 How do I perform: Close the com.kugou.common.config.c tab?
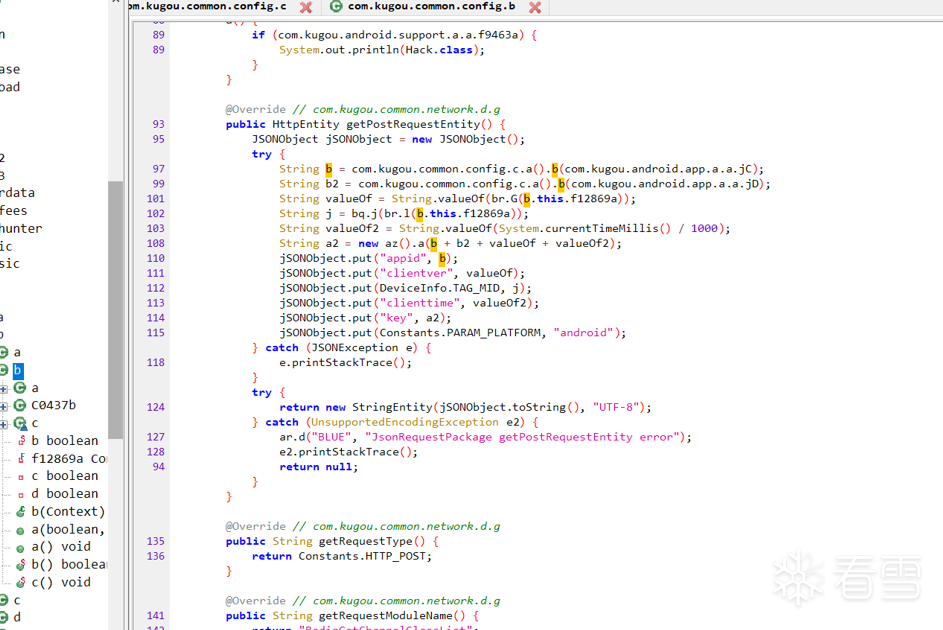tap(306, 7)
